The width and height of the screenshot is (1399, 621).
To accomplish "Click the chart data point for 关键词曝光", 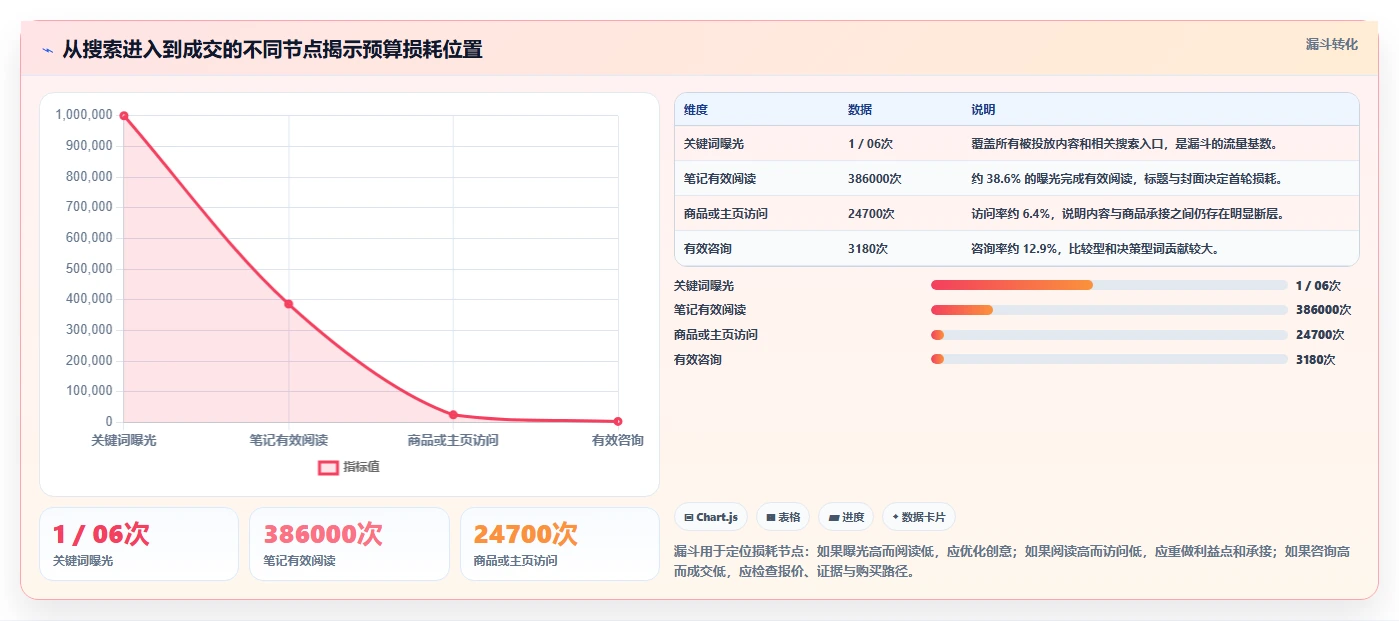I will coord(124,116).
